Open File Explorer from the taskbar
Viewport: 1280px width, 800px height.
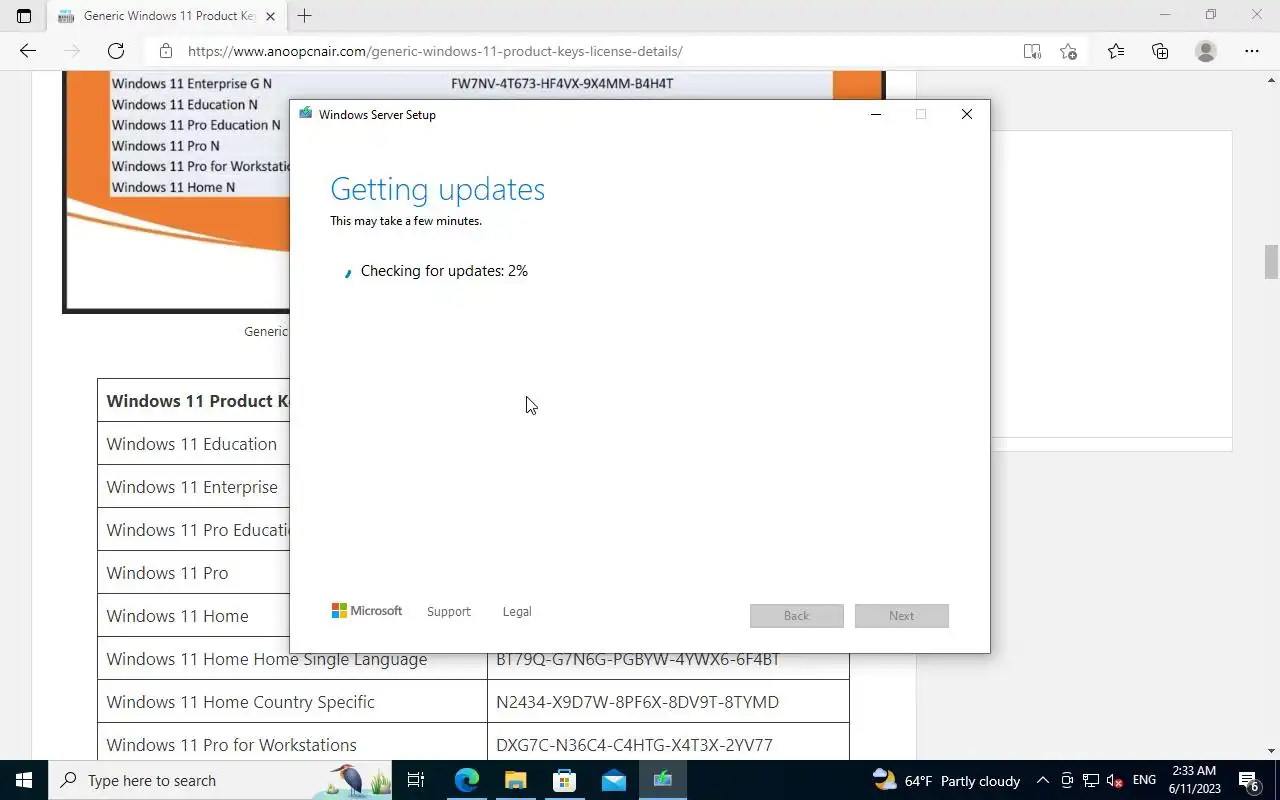tap(515, 780)
